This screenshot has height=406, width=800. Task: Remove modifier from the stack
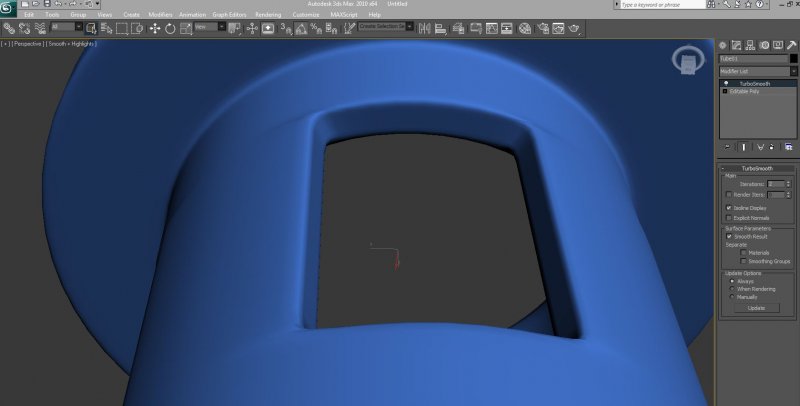click(x=772, y=147)
